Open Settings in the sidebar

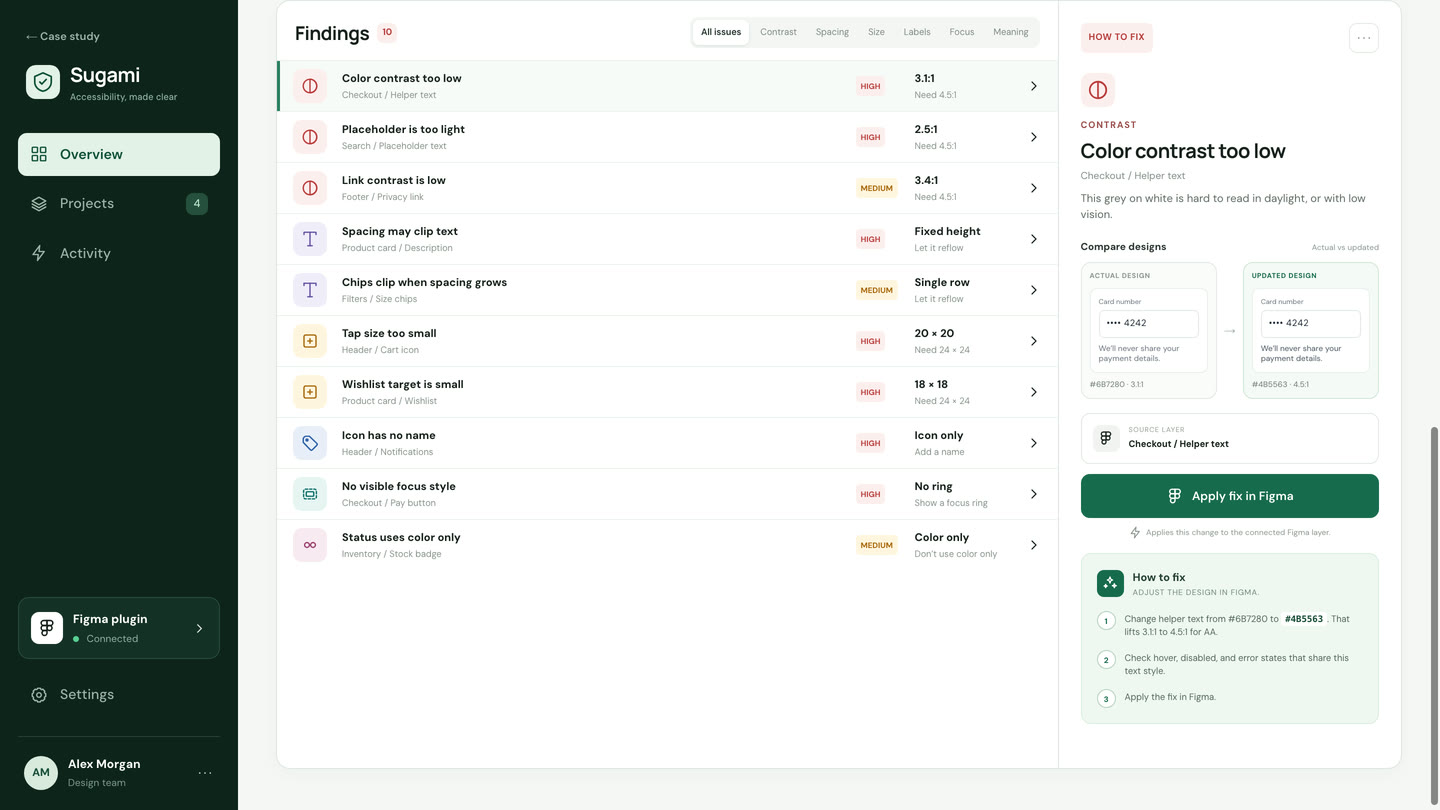(x=119, y=694)
